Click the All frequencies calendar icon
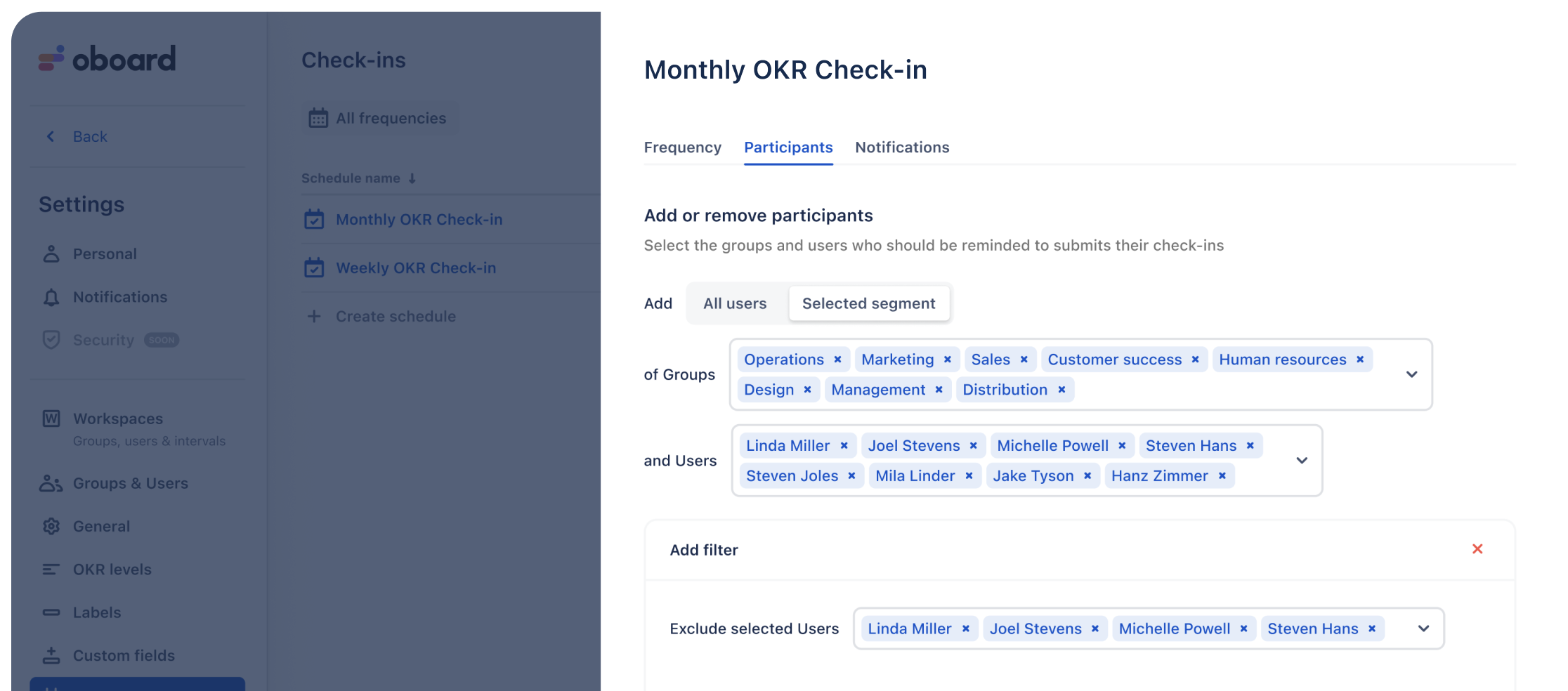 coord(318,118)
